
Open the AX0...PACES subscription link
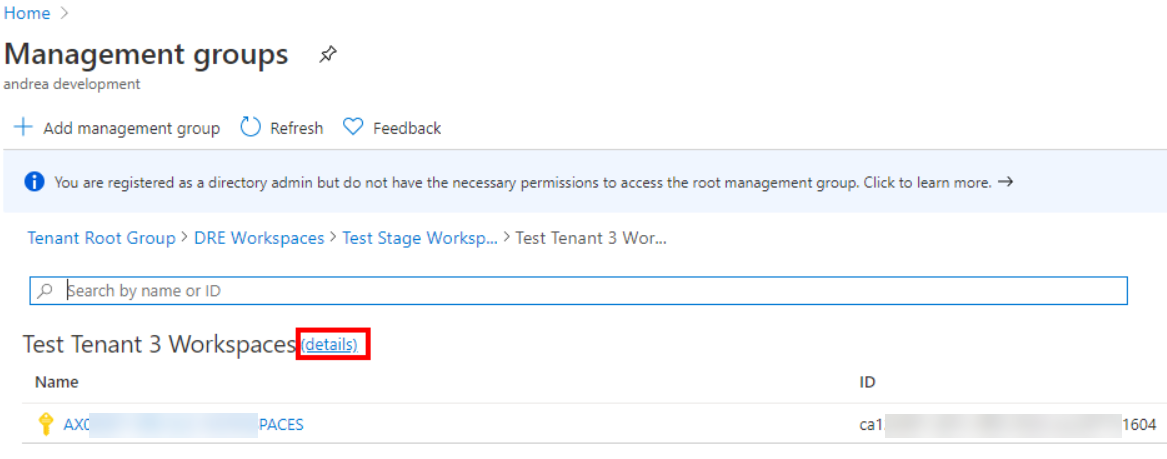183,425
